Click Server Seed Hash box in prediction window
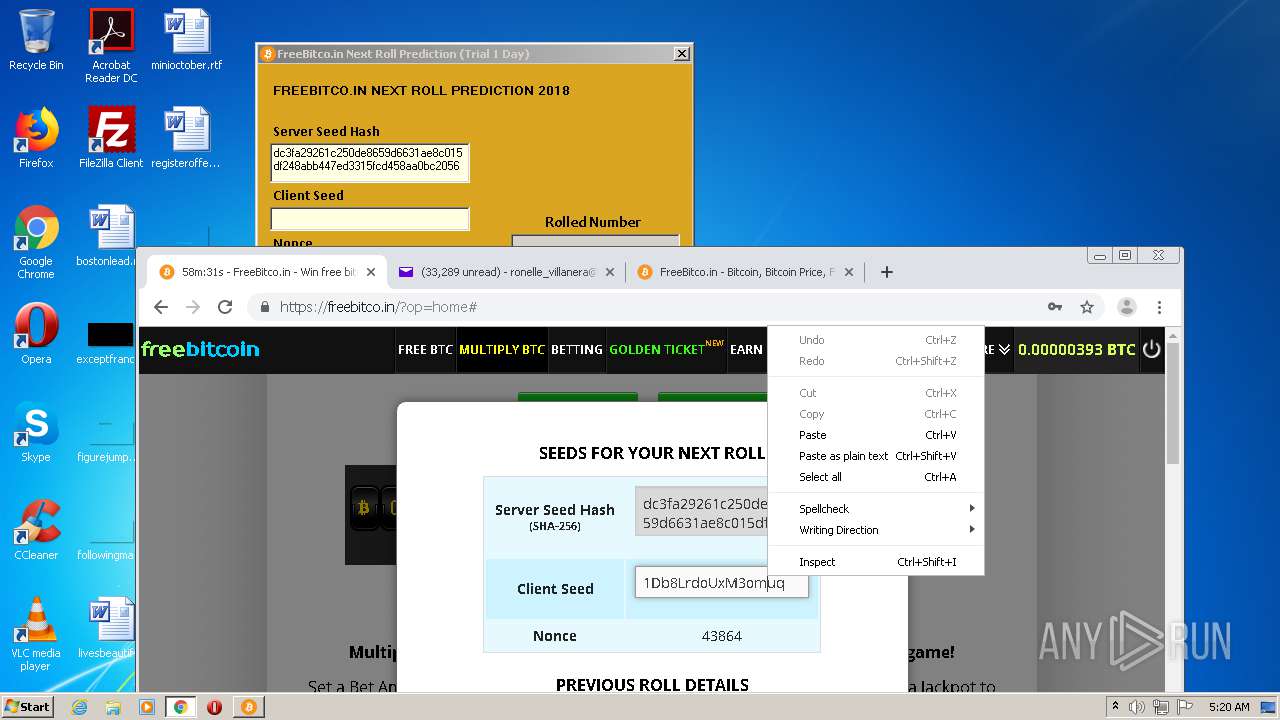The width and height of the screenshot is (1280, 720). (370, 163)
